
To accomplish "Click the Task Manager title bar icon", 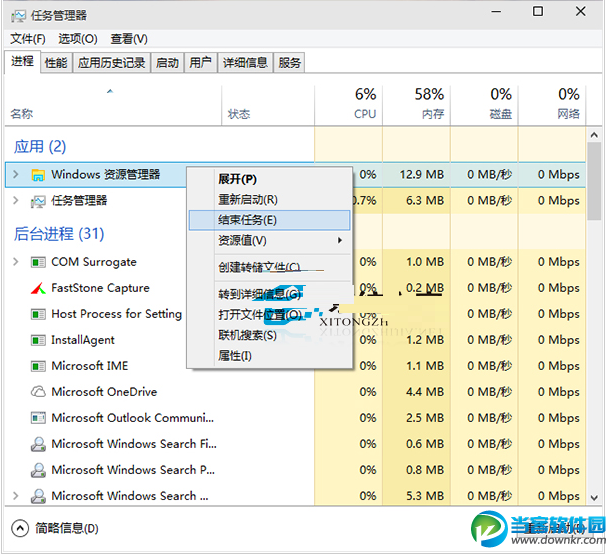I will [x=18, y=16].
